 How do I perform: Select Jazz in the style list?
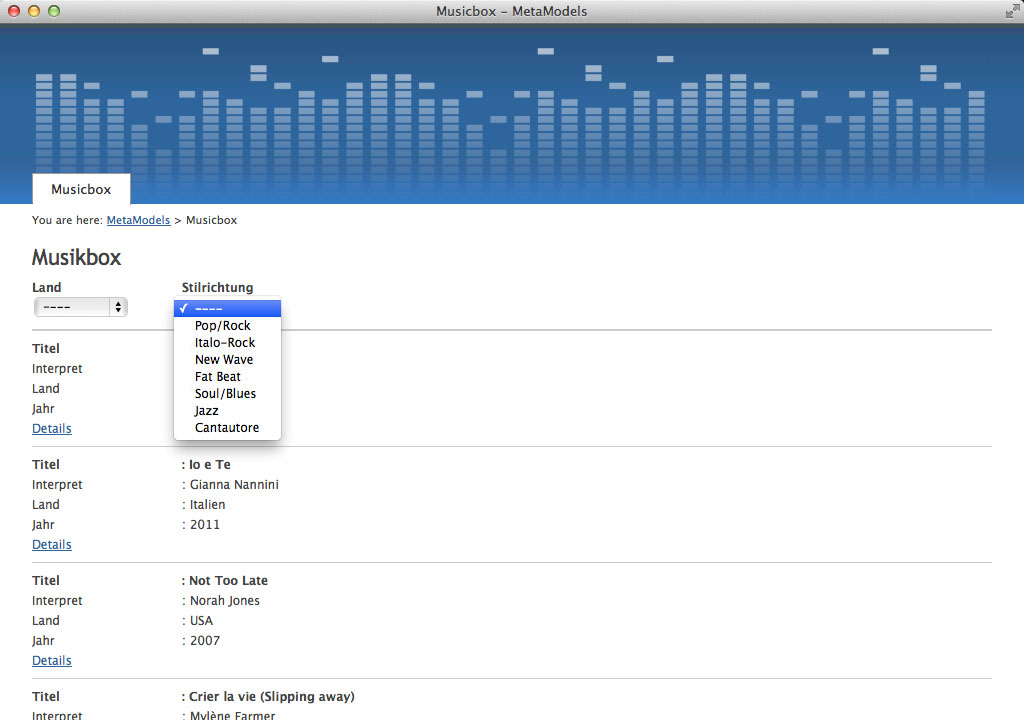tap(207, 411)
